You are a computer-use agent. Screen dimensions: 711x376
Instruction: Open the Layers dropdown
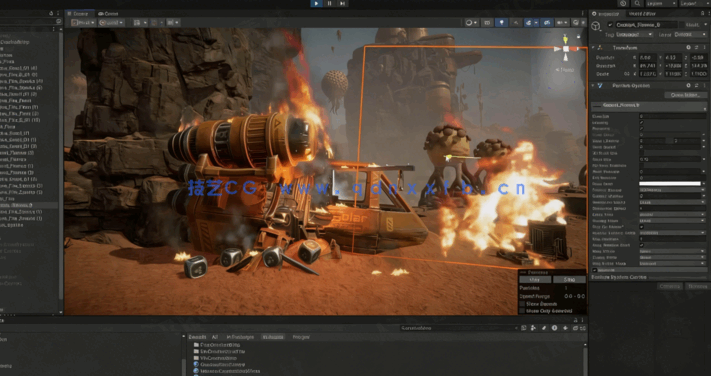(x=660, y=3)
